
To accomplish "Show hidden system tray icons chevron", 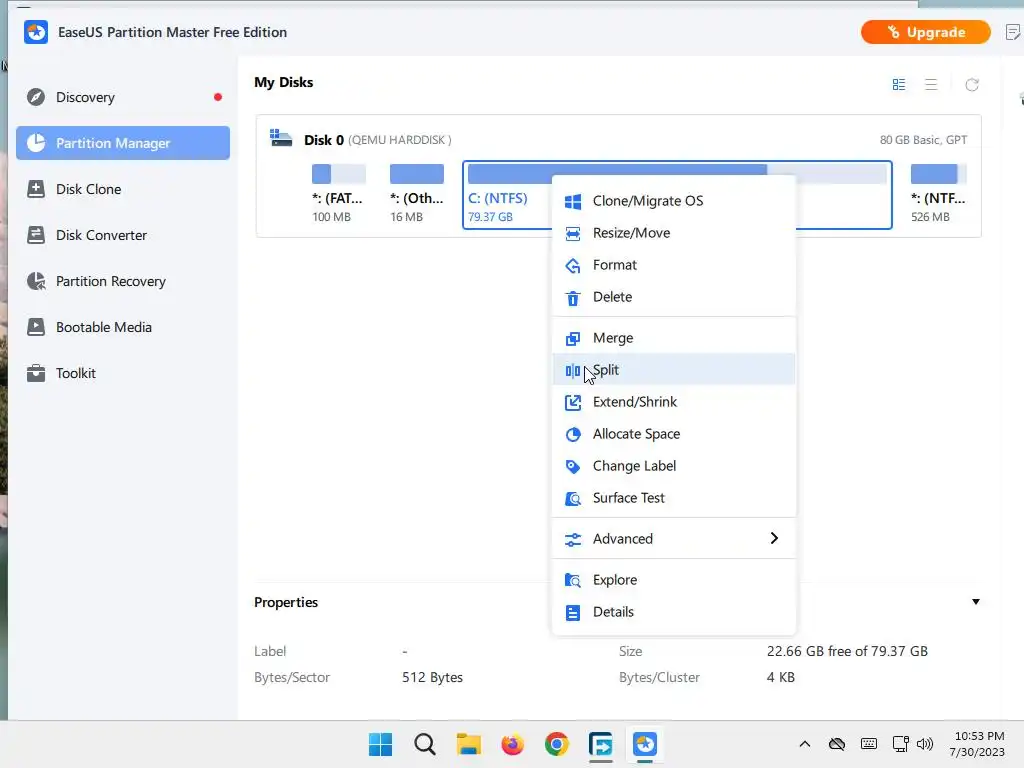I will click(805, 744).
